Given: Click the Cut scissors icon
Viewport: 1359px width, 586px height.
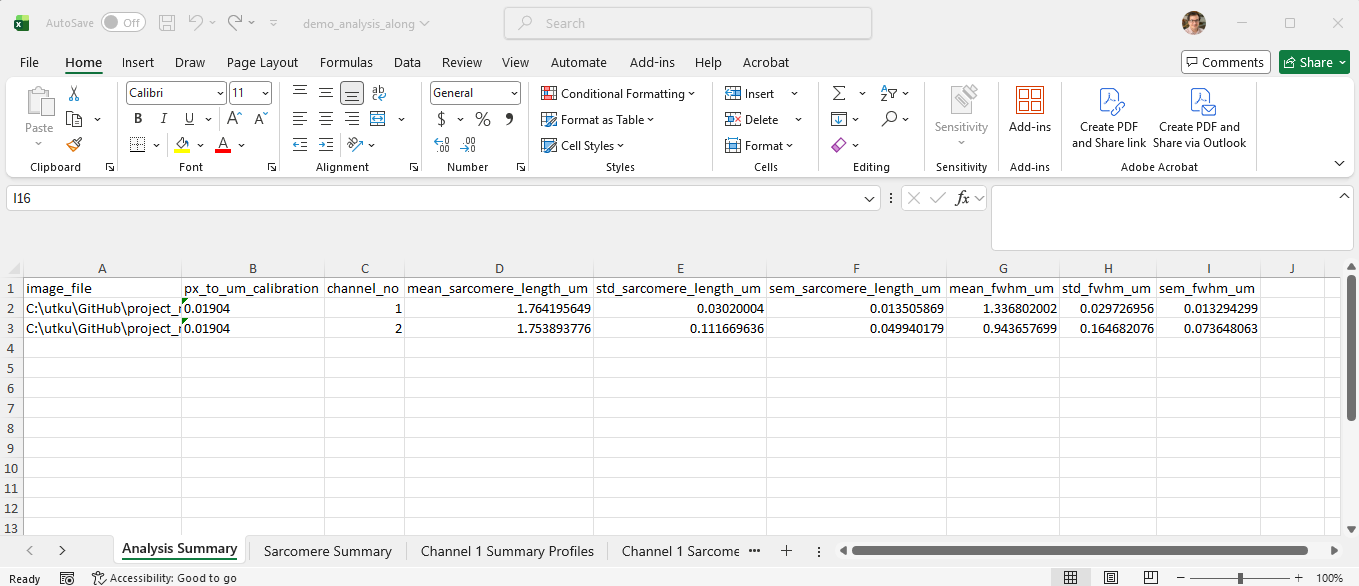Looking at the screenshot, I should point(73,93).
